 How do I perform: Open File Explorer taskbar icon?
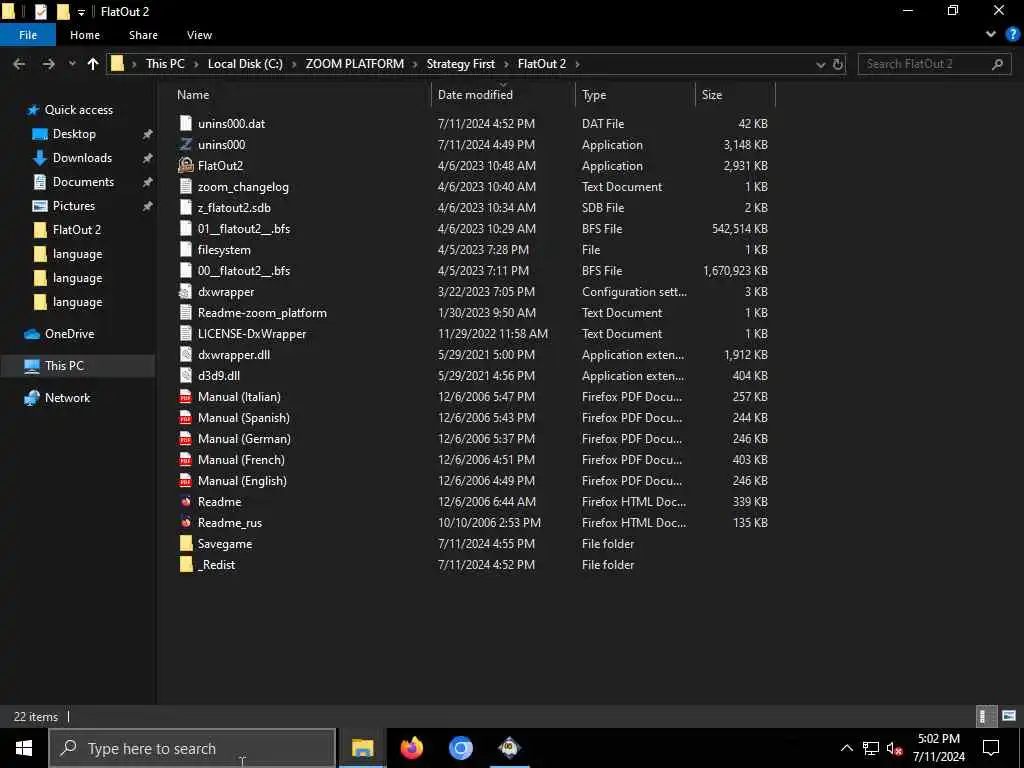(x=362, y=748)
